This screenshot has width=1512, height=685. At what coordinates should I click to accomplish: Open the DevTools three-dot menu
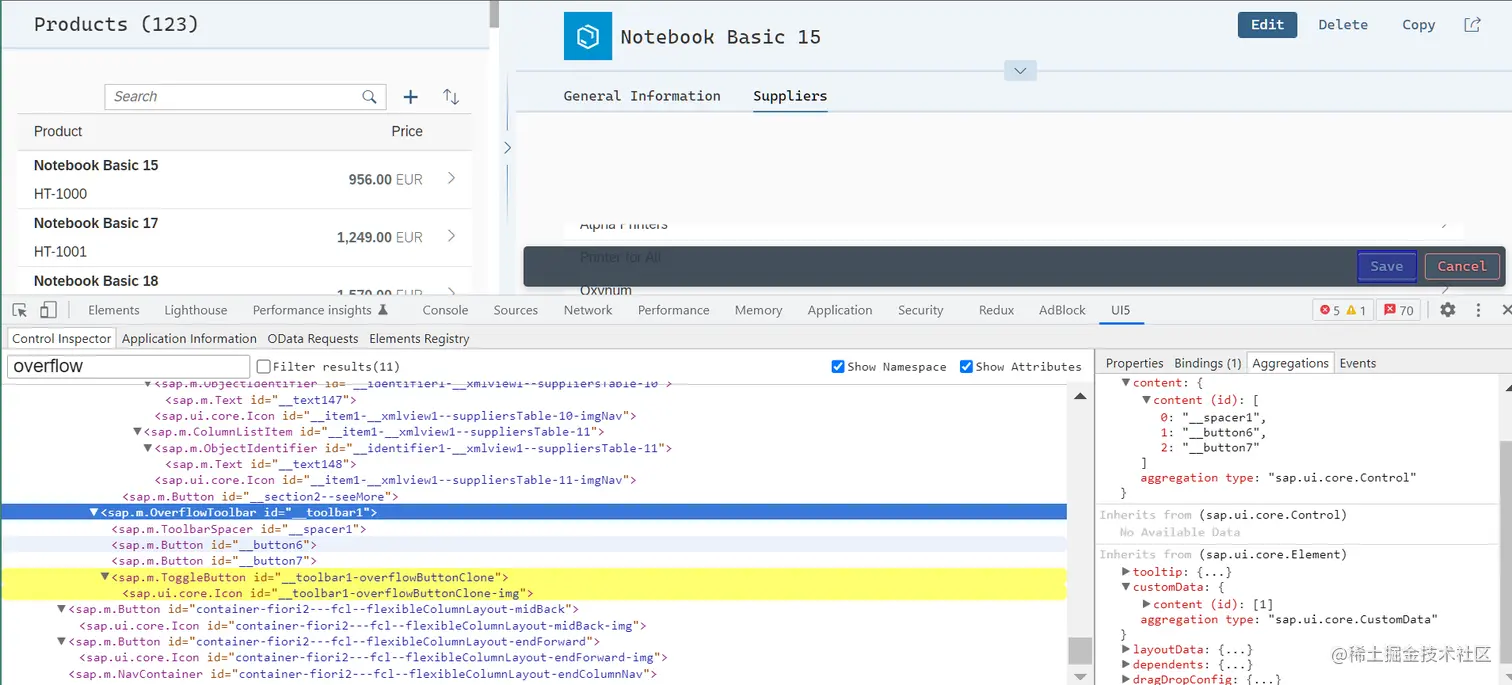(1478, 310)
